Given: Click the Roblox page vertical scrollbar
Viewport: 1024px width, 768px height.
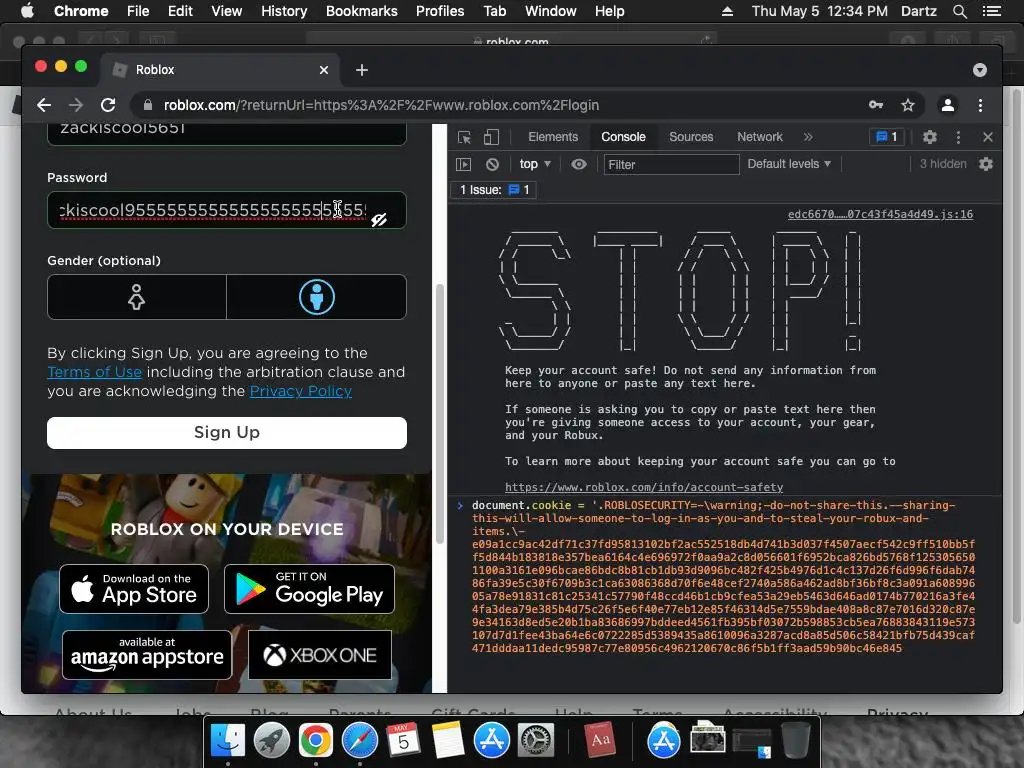Looking at the screenshot, I should pyautogui.click(x=440, y=415).
